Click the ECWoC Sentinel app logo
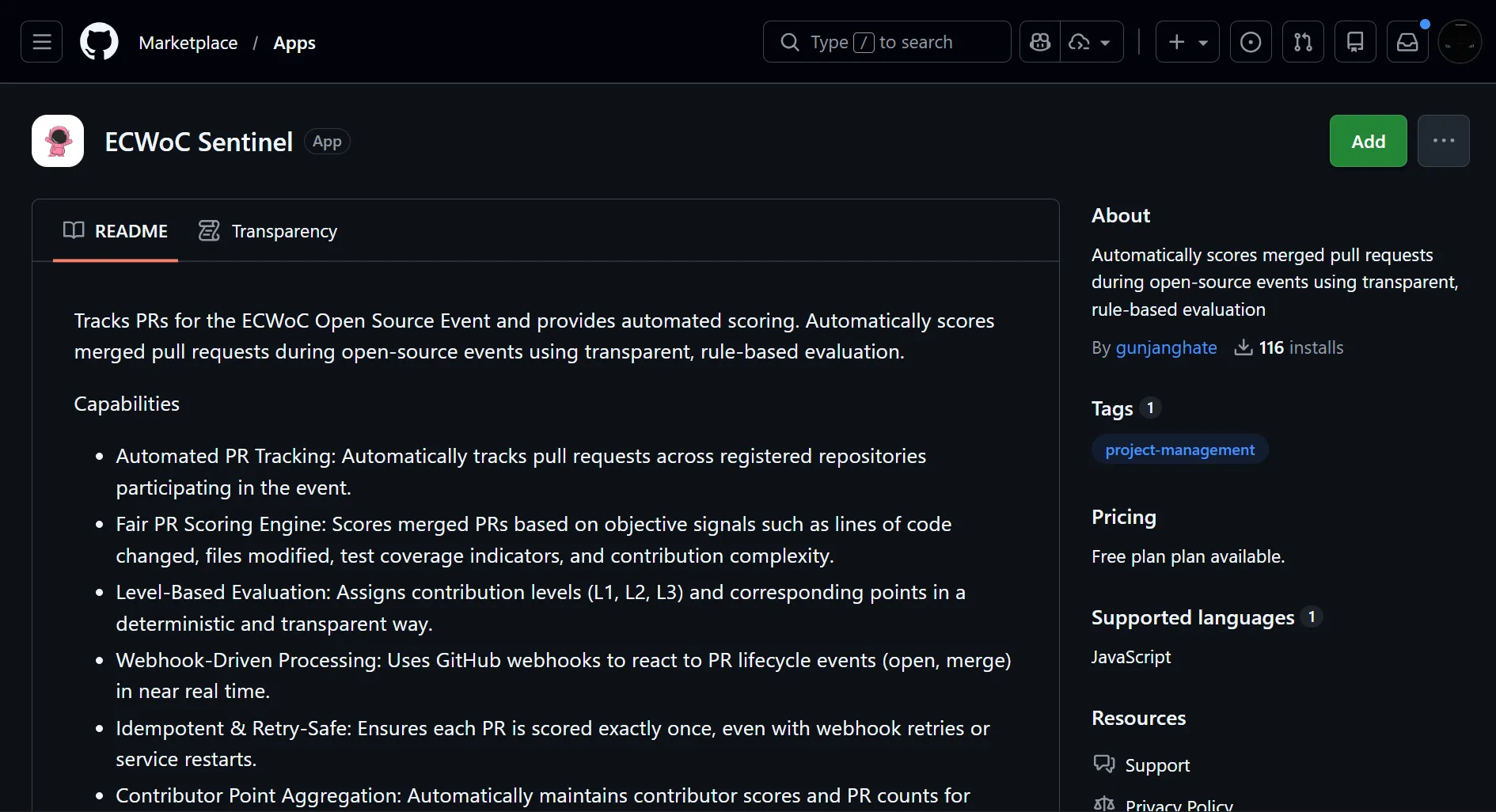 pos(58,141)
